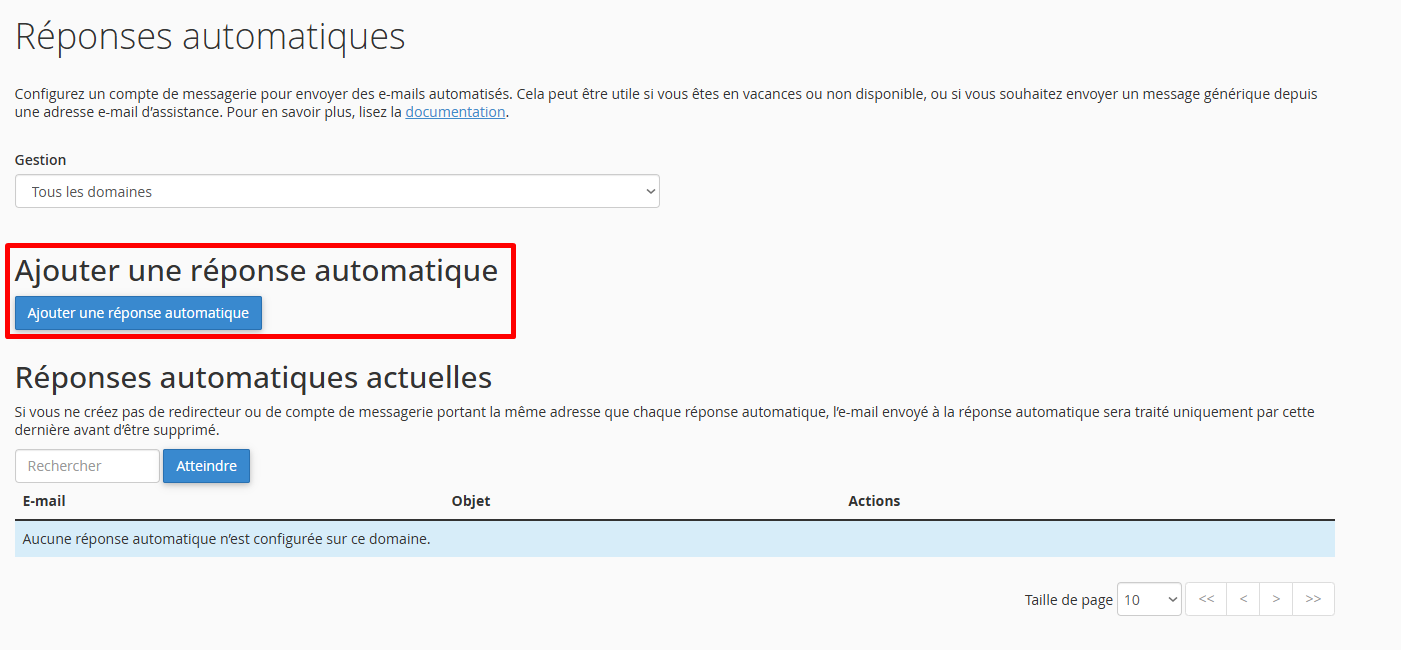Click the 'Taille de page' label

tap(1068, 600)
